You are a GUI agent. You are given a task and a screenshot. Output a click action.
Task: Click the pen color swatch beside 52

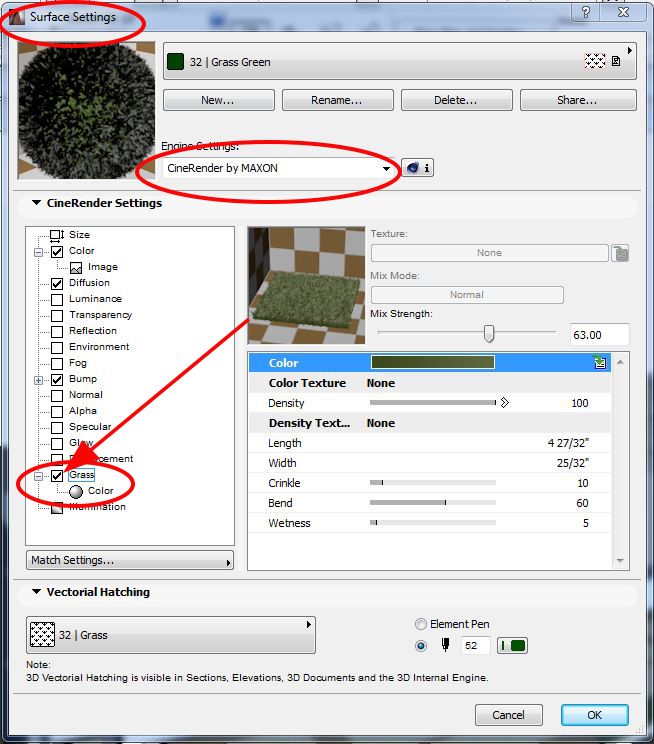click(x=512, y=645)
